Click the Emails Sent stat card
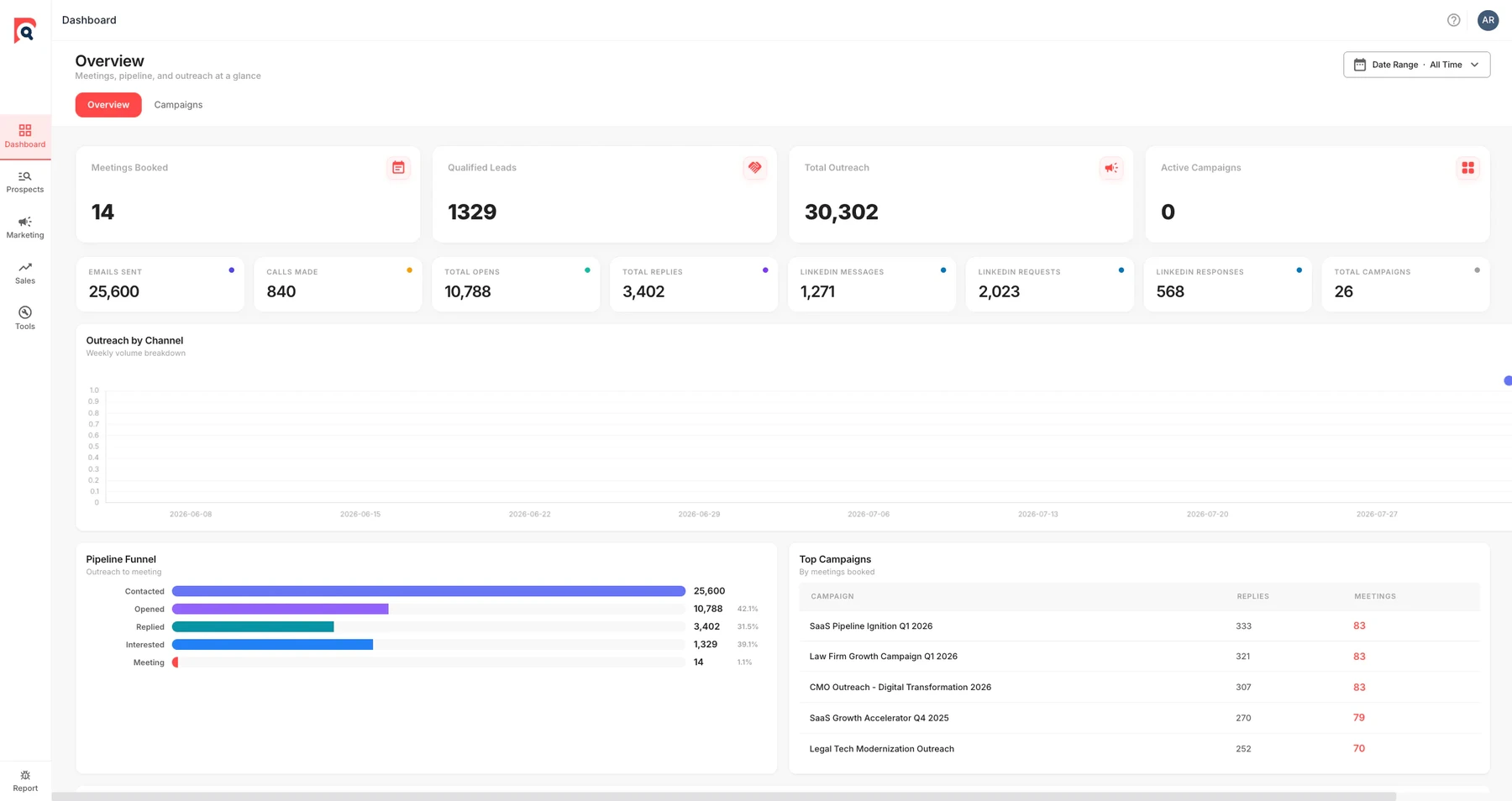The width and height of the screenshot is (1512, 801). pos(160,285)
